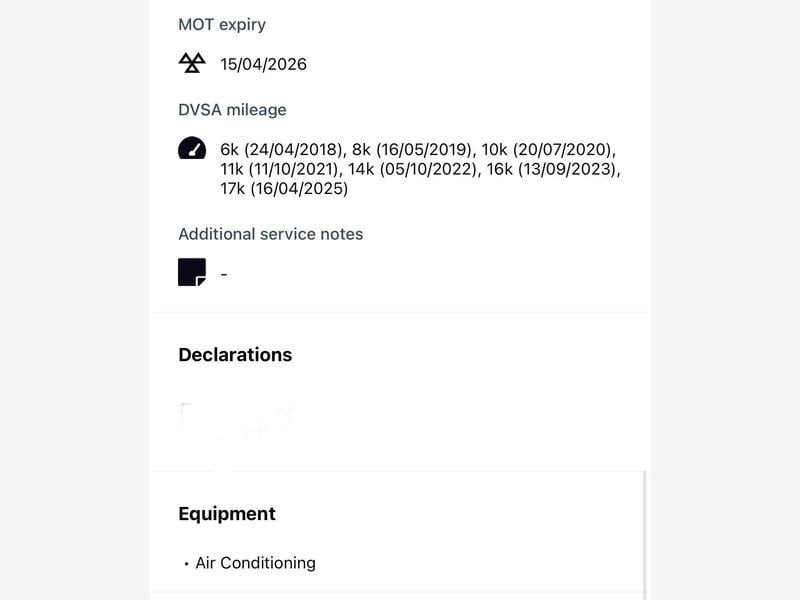The image size is (800, 600).
Task: Click the 17k (16/04/2025) mileage entry
Action: tap(284, 188)
